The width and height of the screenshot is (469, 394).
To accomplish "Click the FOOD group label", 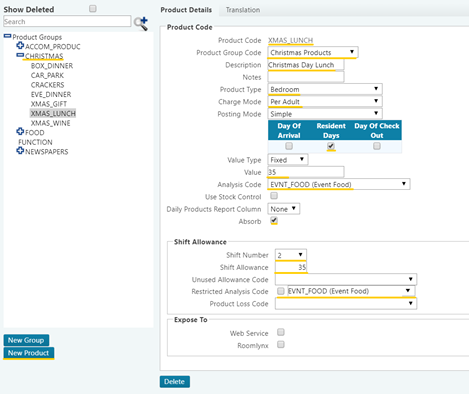I will click(x=35, y=133).
